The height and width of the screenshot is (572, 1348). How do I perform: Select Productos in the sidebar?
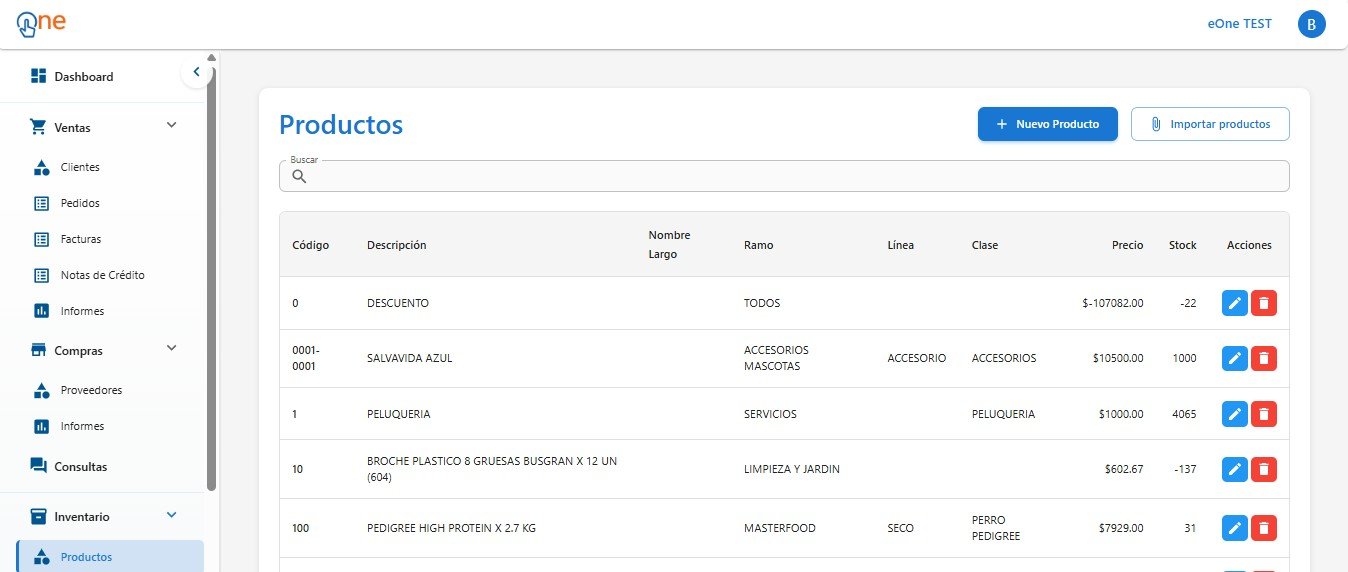[x=110, y=557]
